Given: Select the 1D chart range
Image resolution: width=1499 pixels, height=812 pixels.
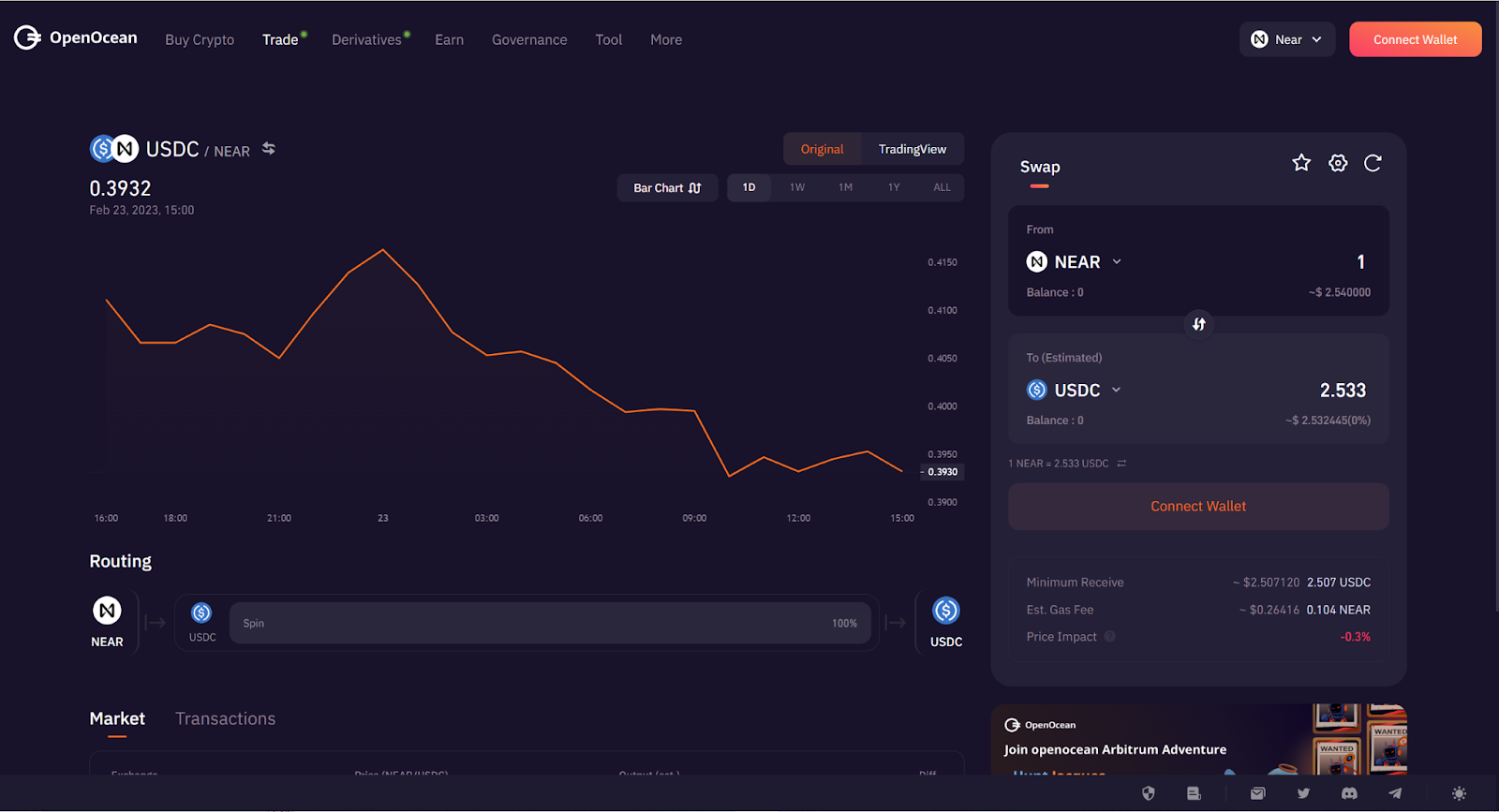Looking at the screenshot, I should click(x=749, y=187).
